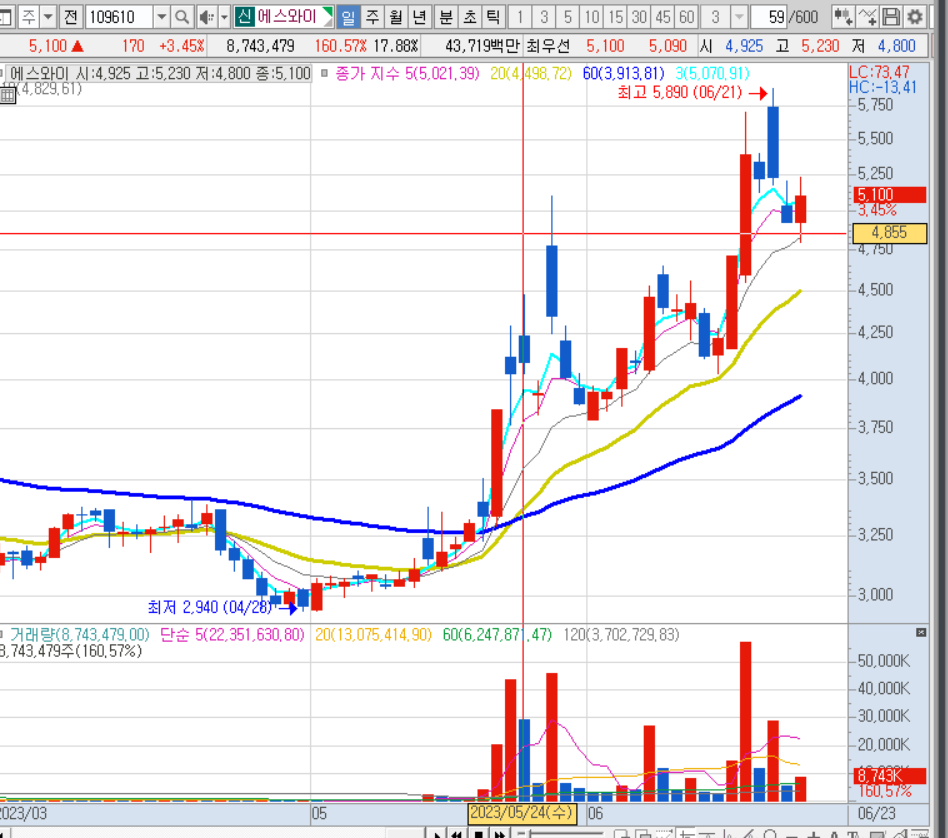Click the fast-forward playback control
The width and height of the screenshot is (948, 838).
point(500,834)
